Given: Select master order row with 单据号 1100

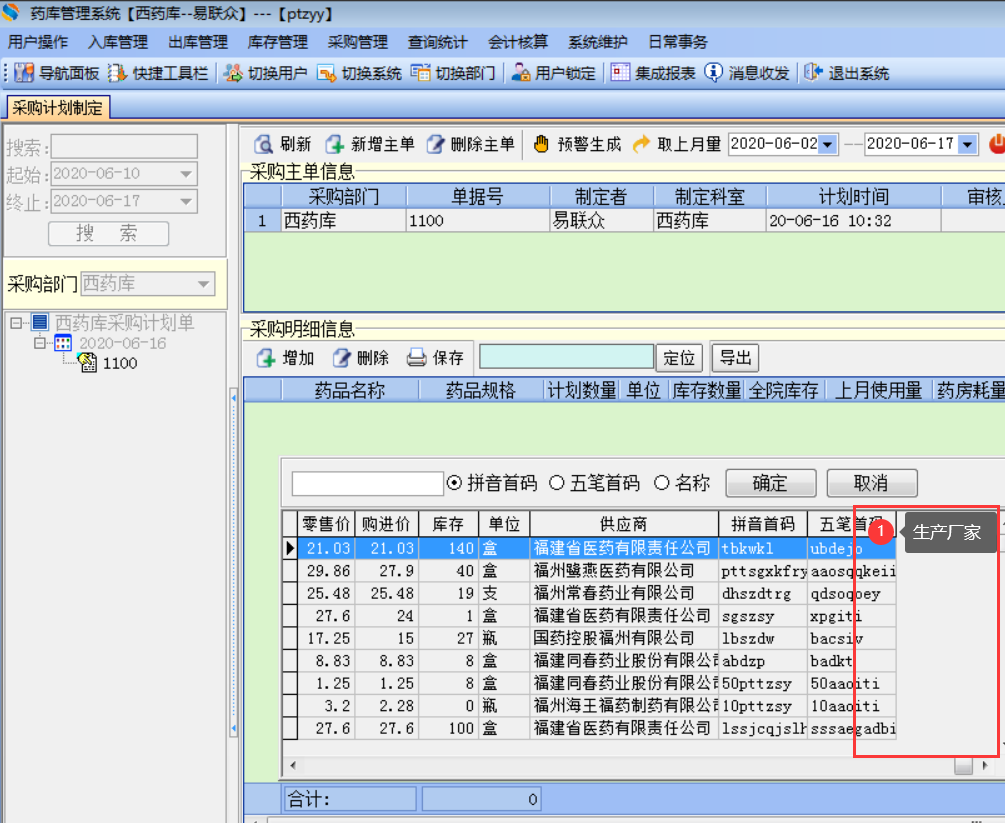Looking at the screenshot, I should click(624, 220).
